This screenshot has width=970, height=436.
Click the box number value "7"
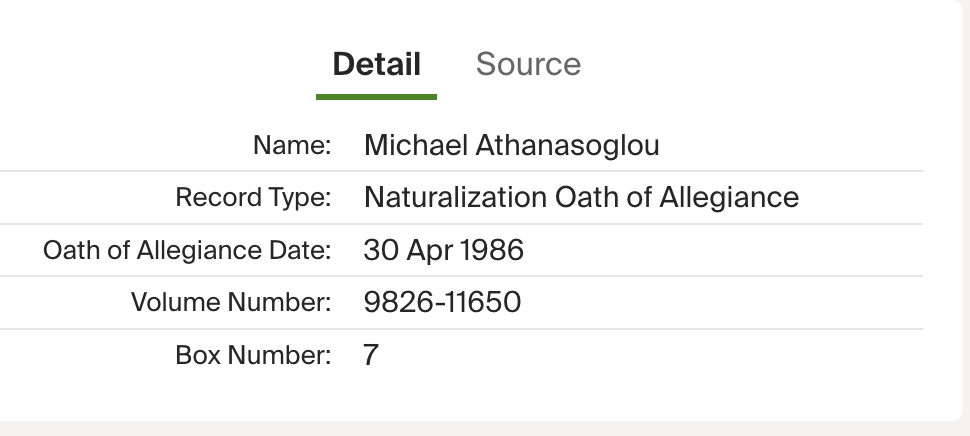(371, 355)
